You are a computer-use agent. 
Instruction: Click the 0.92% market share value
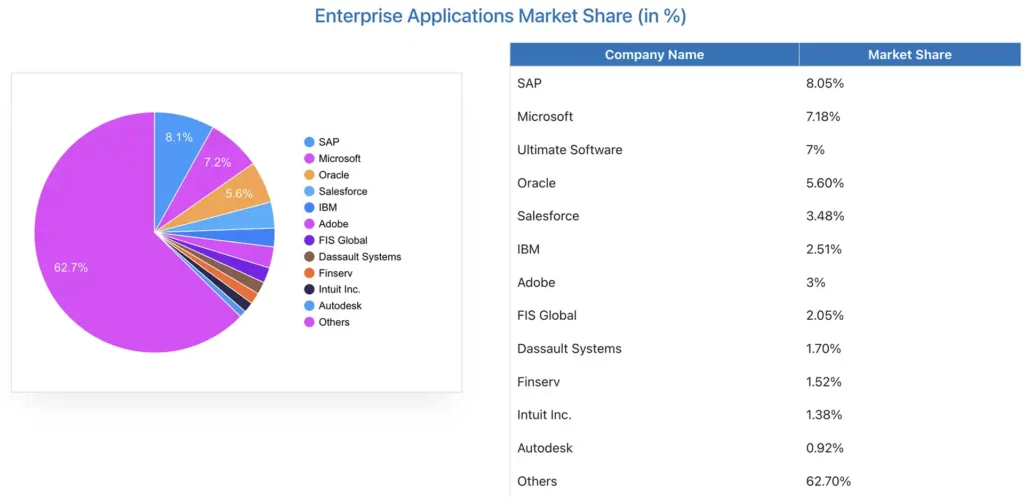[825, 448]
